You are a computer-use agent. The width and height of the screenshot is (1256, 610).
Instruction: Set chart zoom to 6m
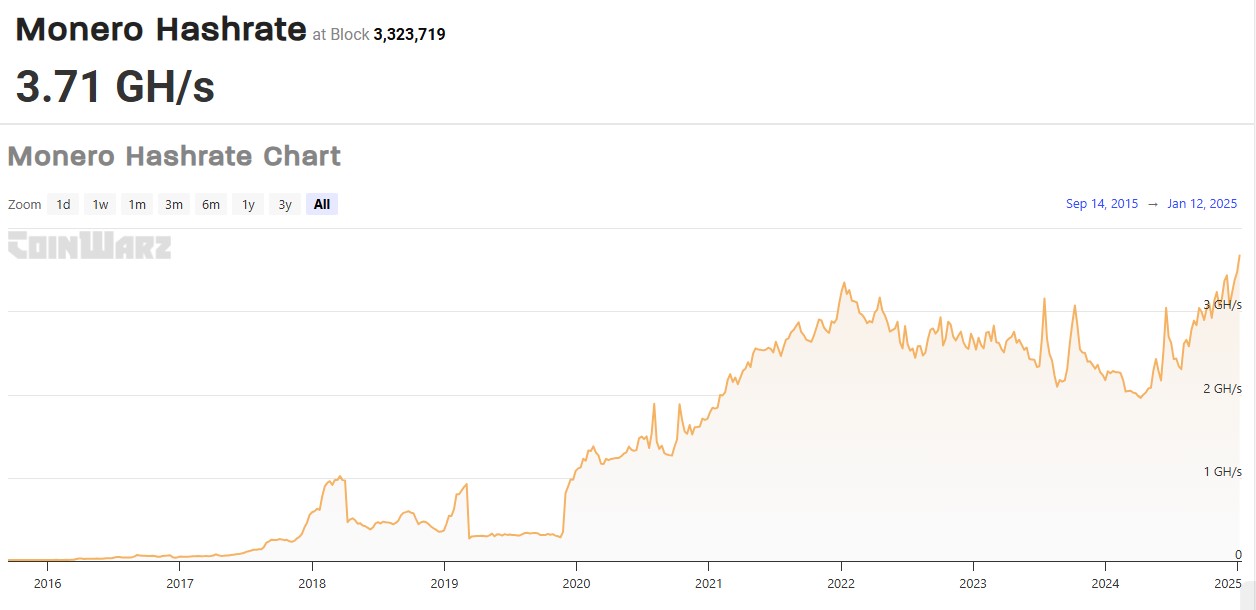tap(211, 204)
